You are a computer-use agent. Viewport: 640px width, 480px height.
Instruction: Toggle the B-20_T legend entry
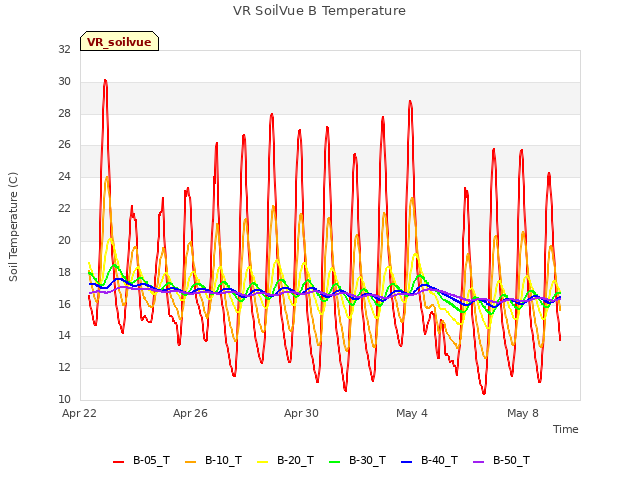(285, 460)
